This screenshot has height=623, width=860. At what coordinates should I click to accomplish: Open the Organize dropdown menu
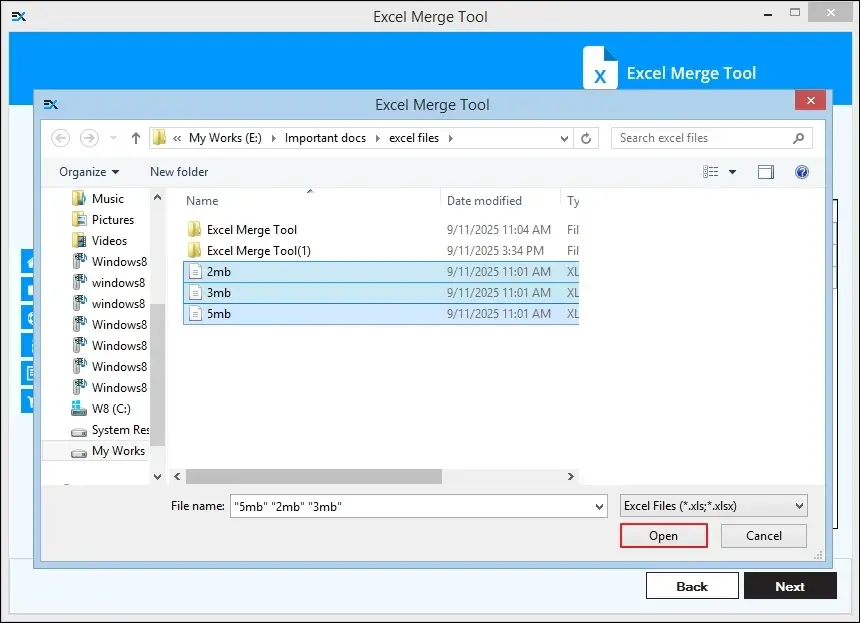click(x=89, y=172)
